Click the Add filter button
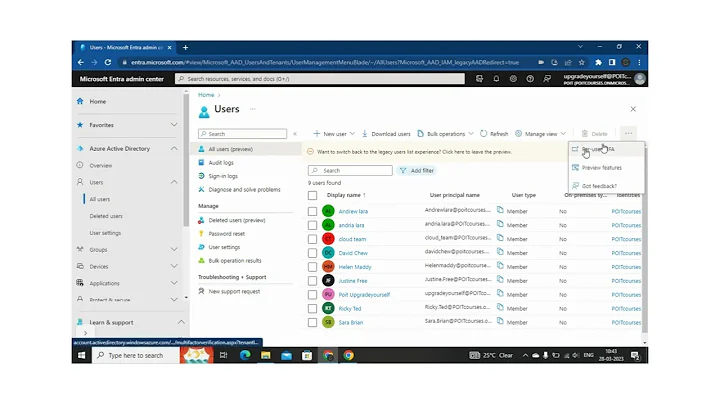720x404 pixels. click(x=417, y=170)
